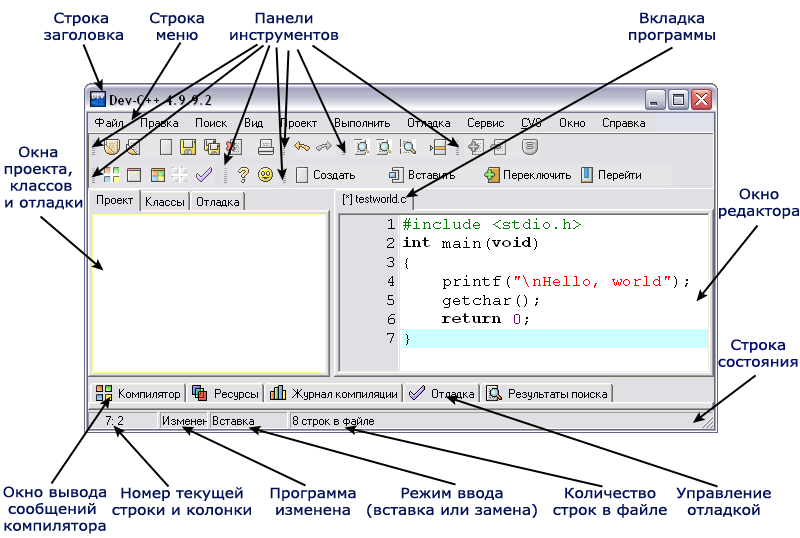Minimize the Dev-C++ window
Viewport: 800px width, 538px height.
tap(655, 99)
